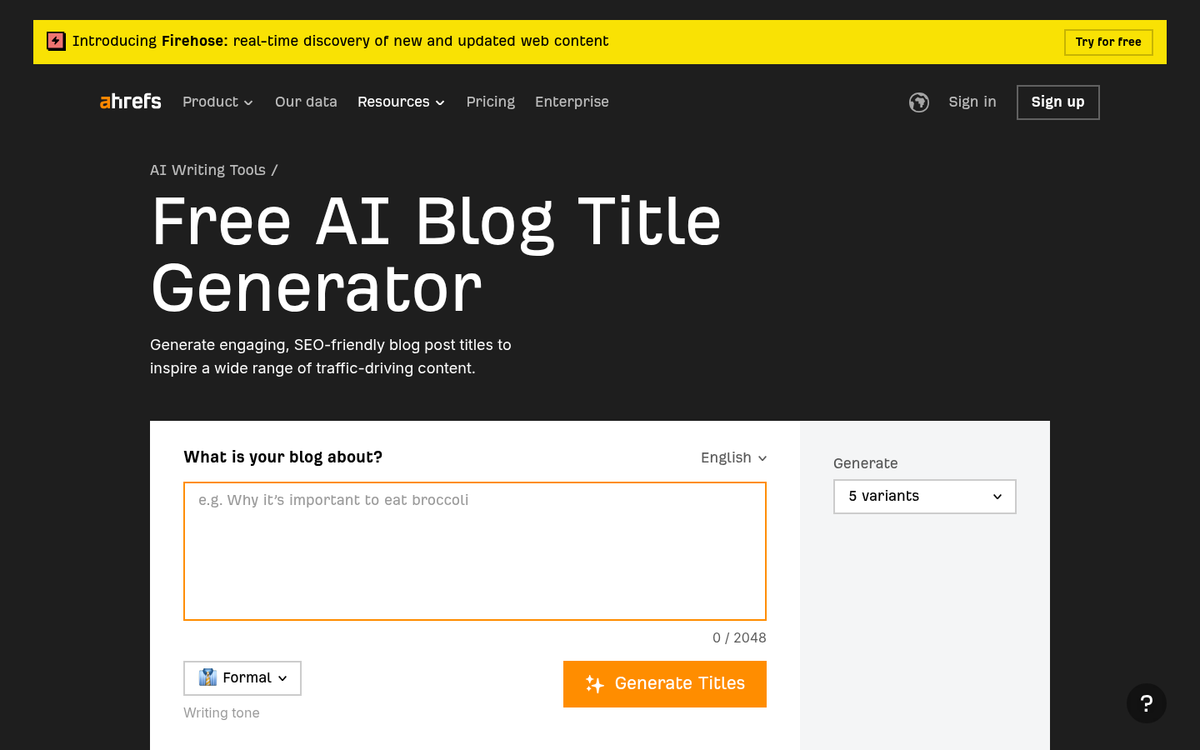The width and height of the screenshot is (1200, 750).
Task: Click the chevron on the English selector
Action: point(762,458)
